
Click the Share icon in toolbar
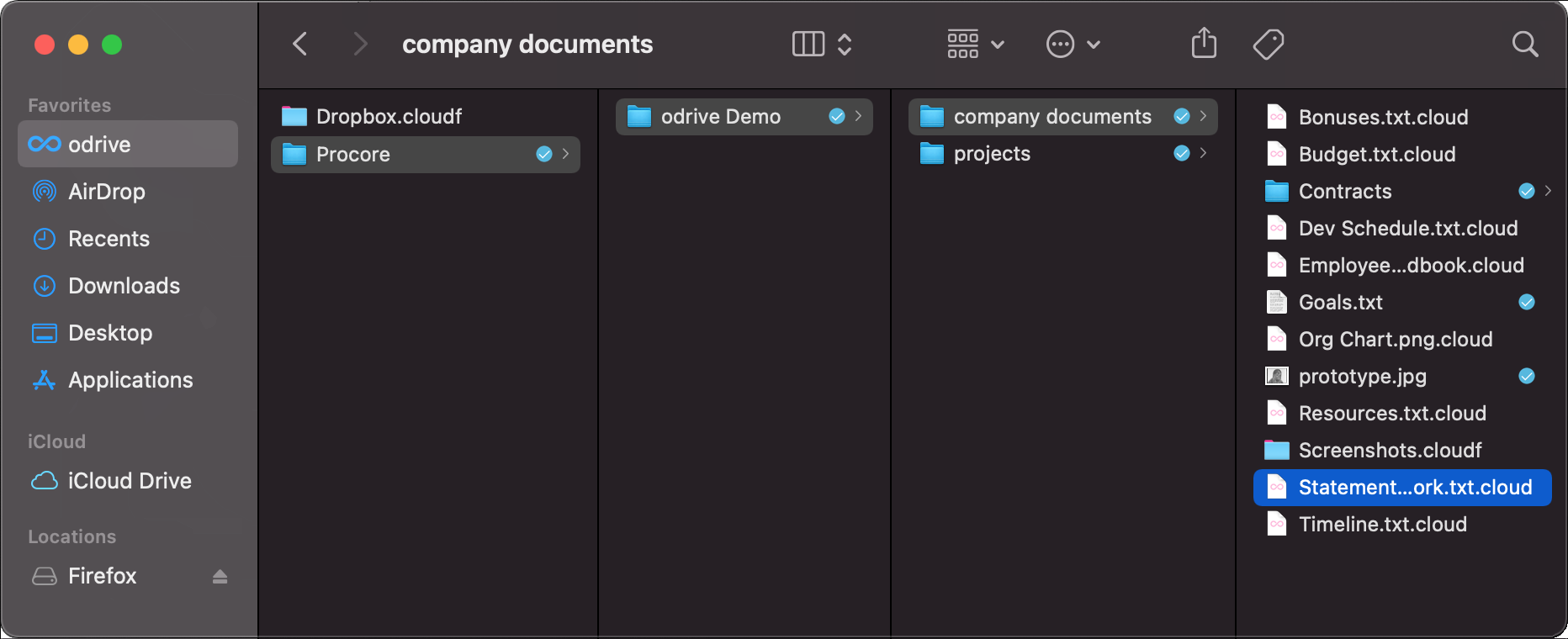pos(1204,44)
